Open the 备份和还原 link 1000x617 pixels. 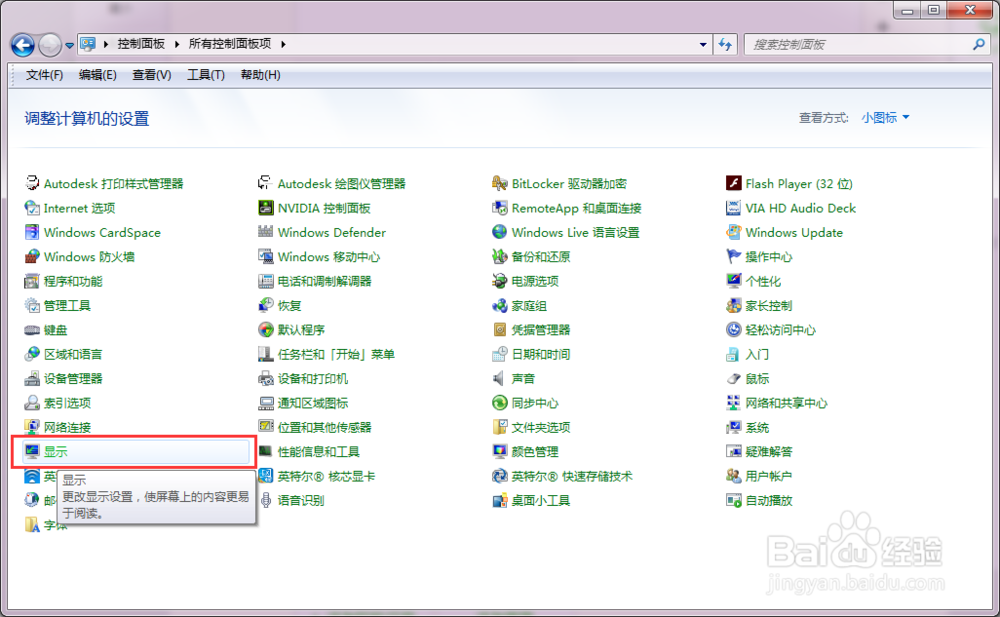click(541, 256)
